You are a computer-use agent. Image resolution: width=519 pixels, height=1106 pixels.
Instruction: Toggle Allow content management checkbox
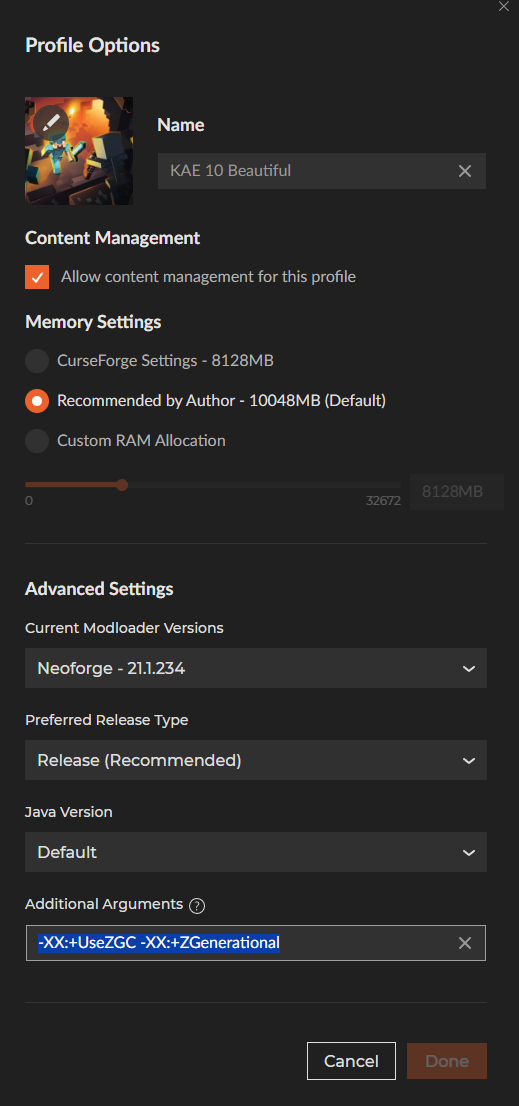click(37, 277)
